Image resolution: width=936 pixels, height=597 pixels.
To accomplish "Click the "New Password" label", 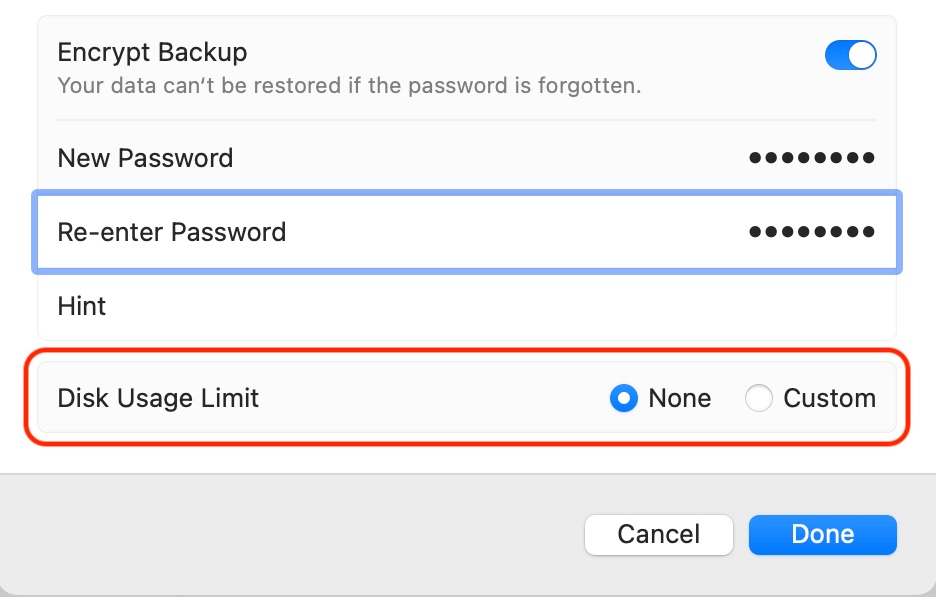I will point(145,158).
